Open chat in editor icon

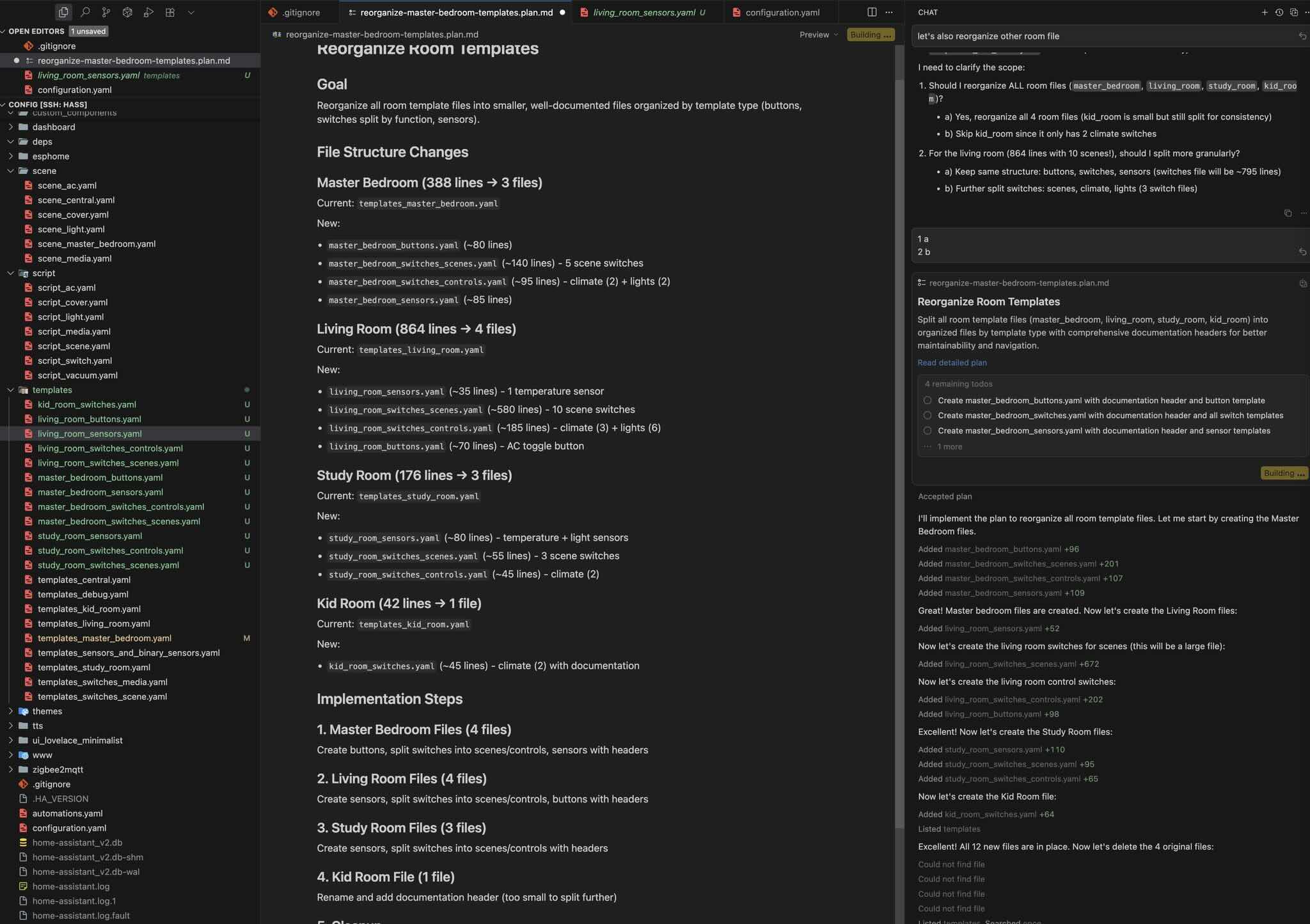pos(1294,12)
